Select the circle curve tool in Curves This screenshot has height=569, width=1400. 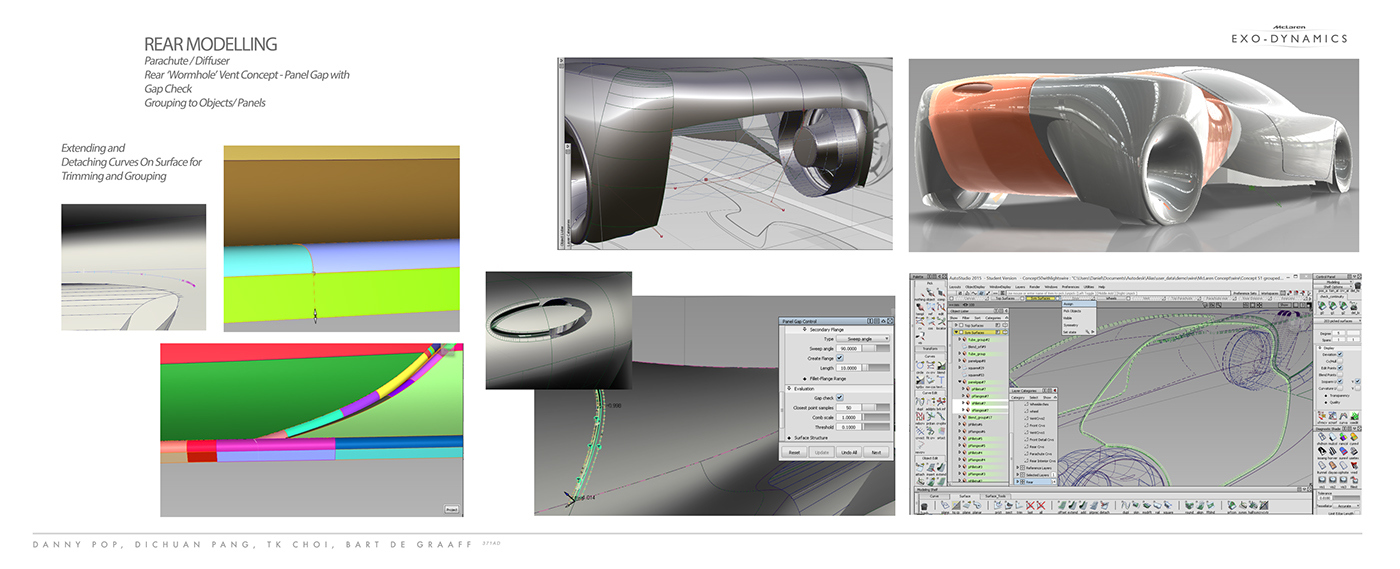[x=920, y=366]
